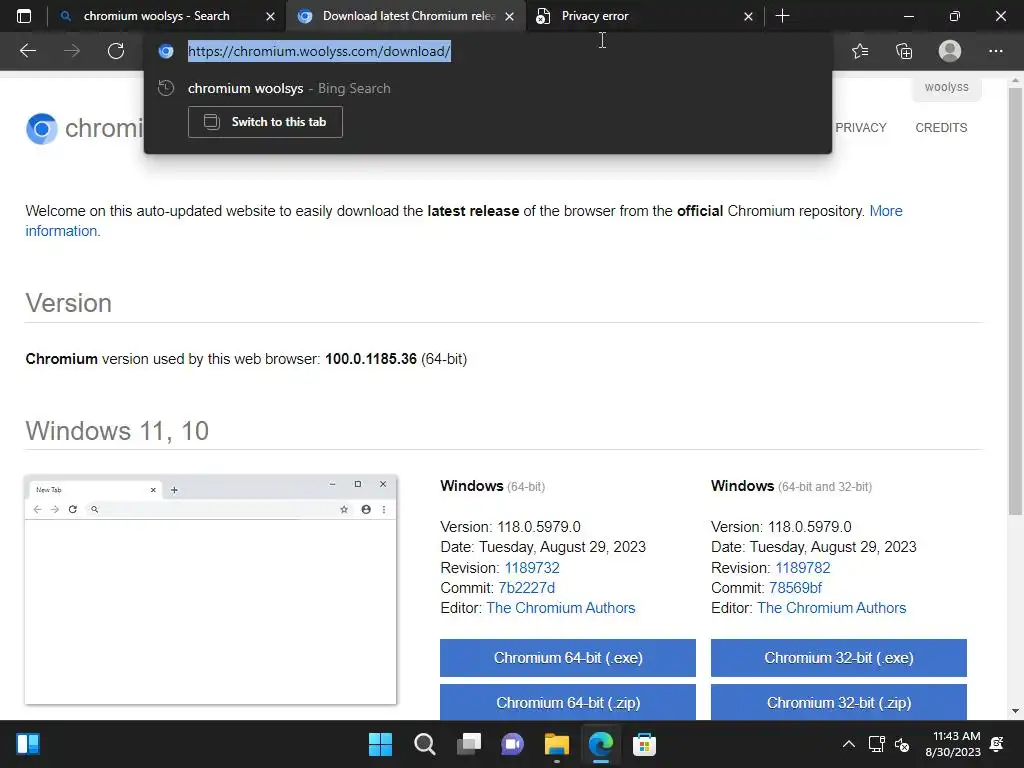Open the clock showing 11:43 AM
Image resolution: width=1024 pixels, height=768 pixels.
(953, 744)
